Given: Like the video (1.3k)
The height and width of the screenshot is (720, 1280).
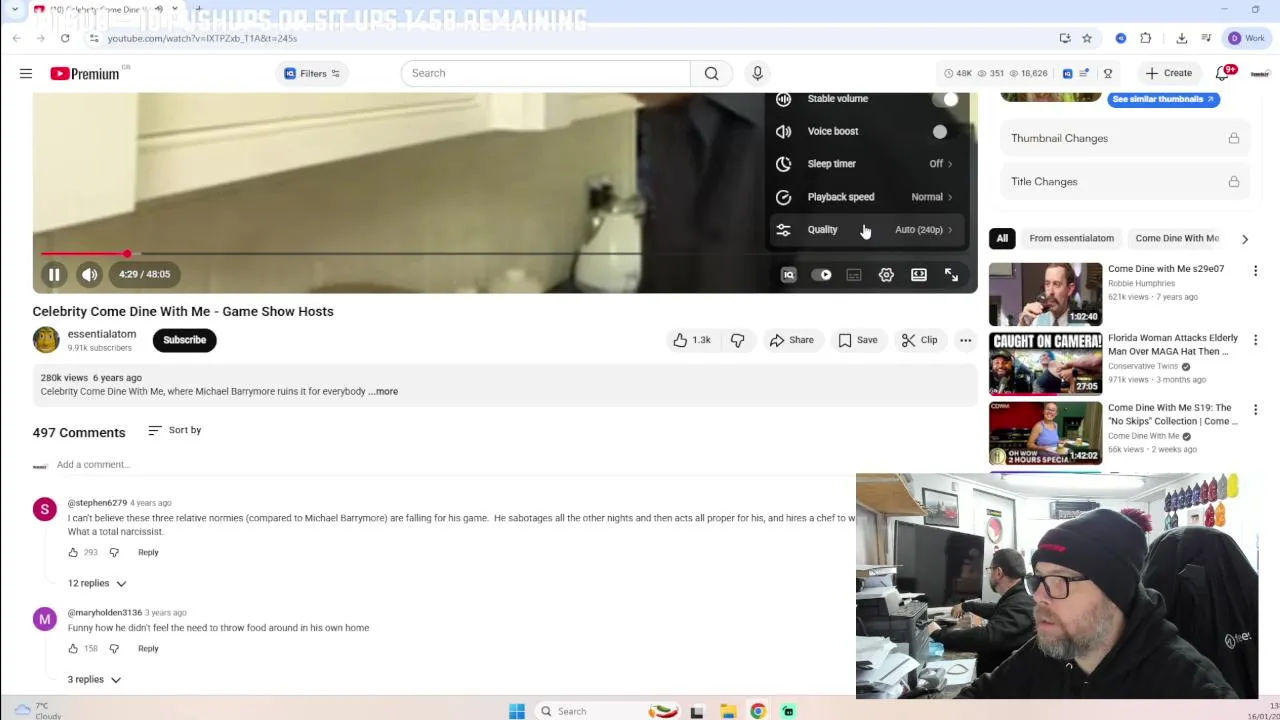Looking at the screenshot, I should pos(691,340).
